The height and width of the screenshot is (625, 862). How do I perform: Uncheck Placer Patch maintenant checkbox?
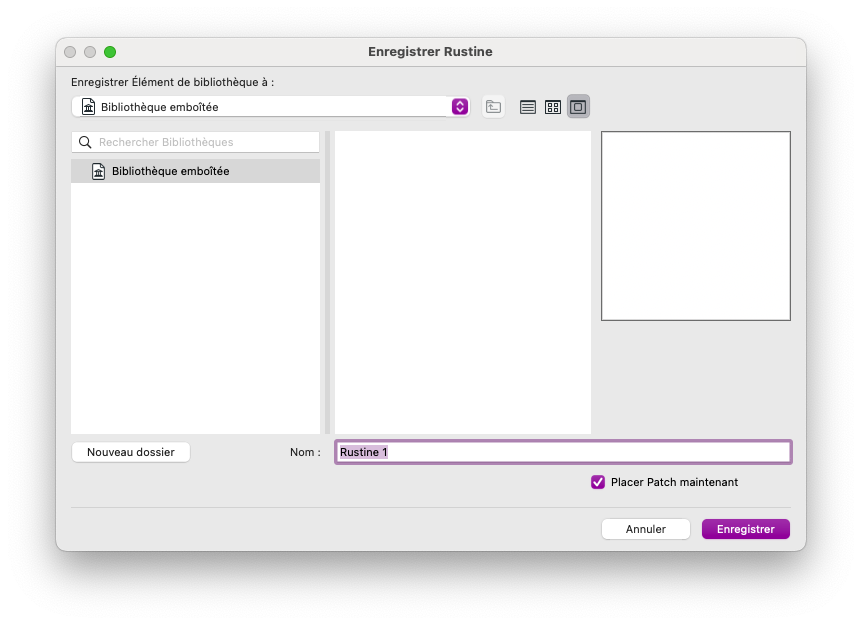(x=598, y=482)
